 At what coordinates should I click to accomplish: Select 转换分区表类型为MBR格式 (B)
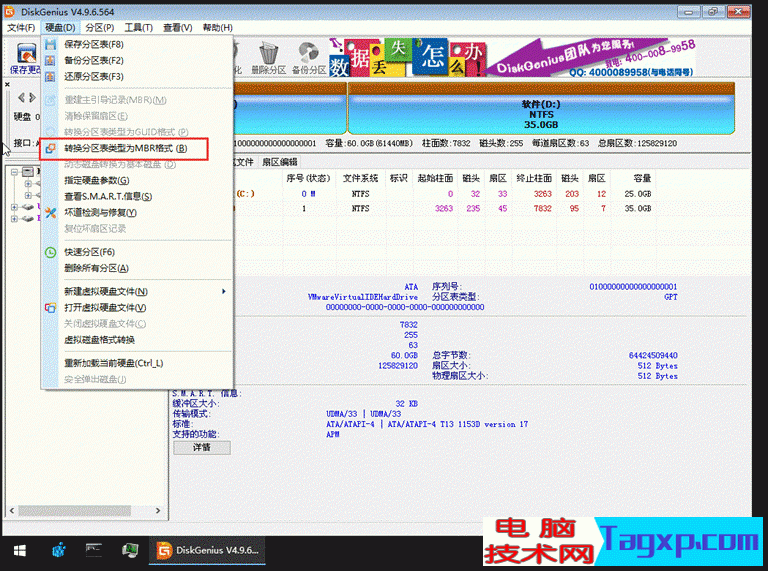(125, 148)
